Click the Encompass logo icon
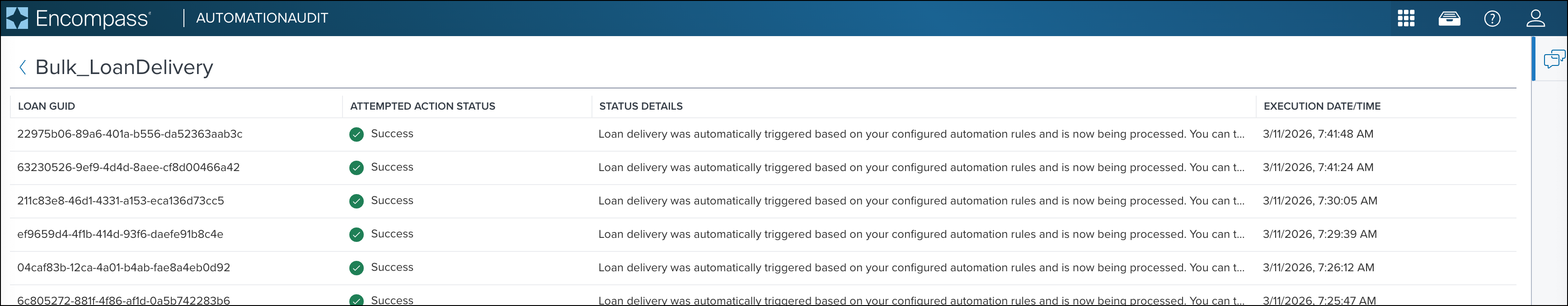This screenshot has width=1568, height=306. click(17, 18)
